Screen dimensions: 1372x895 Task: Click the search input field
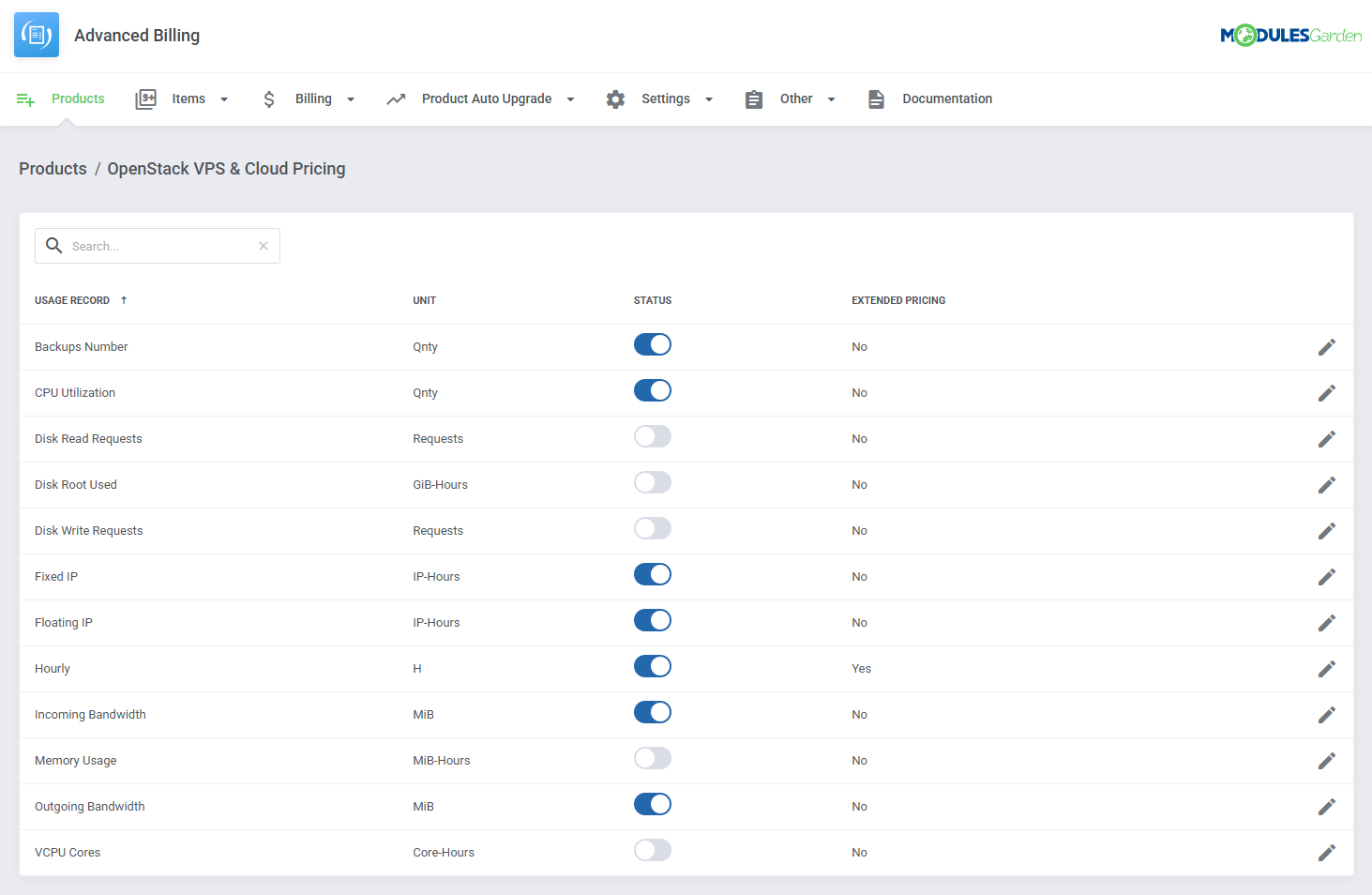[x=155, y=246]
